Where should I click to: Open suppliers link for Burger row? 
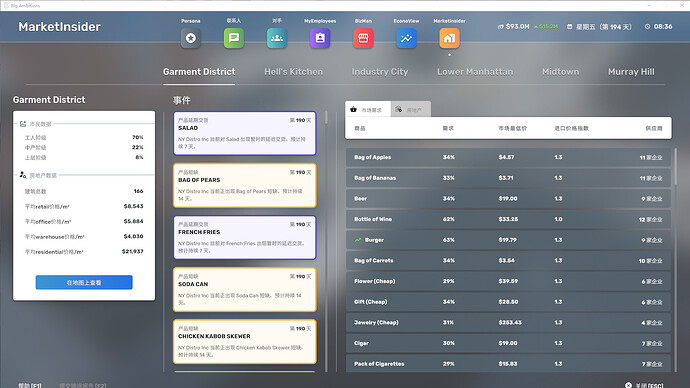tap(652, 240)
